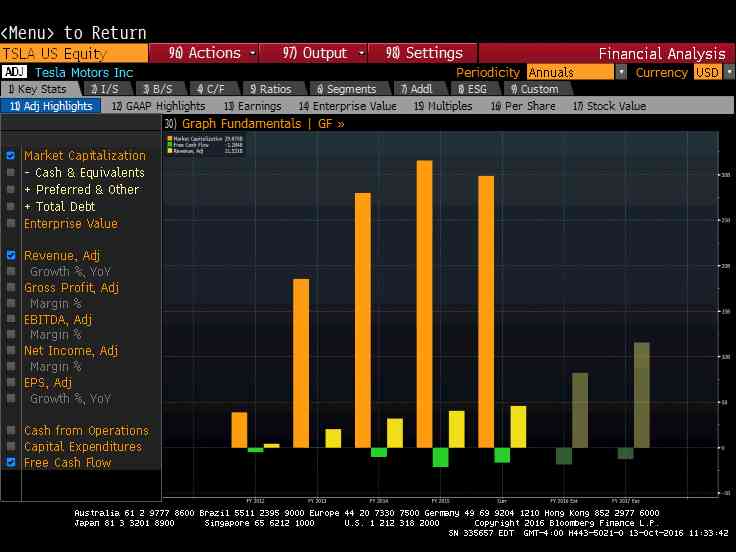Tick the EBITDA, Adj checkbox
The height and width of the screenshot is (552, 736).
(x=11, y=319)
